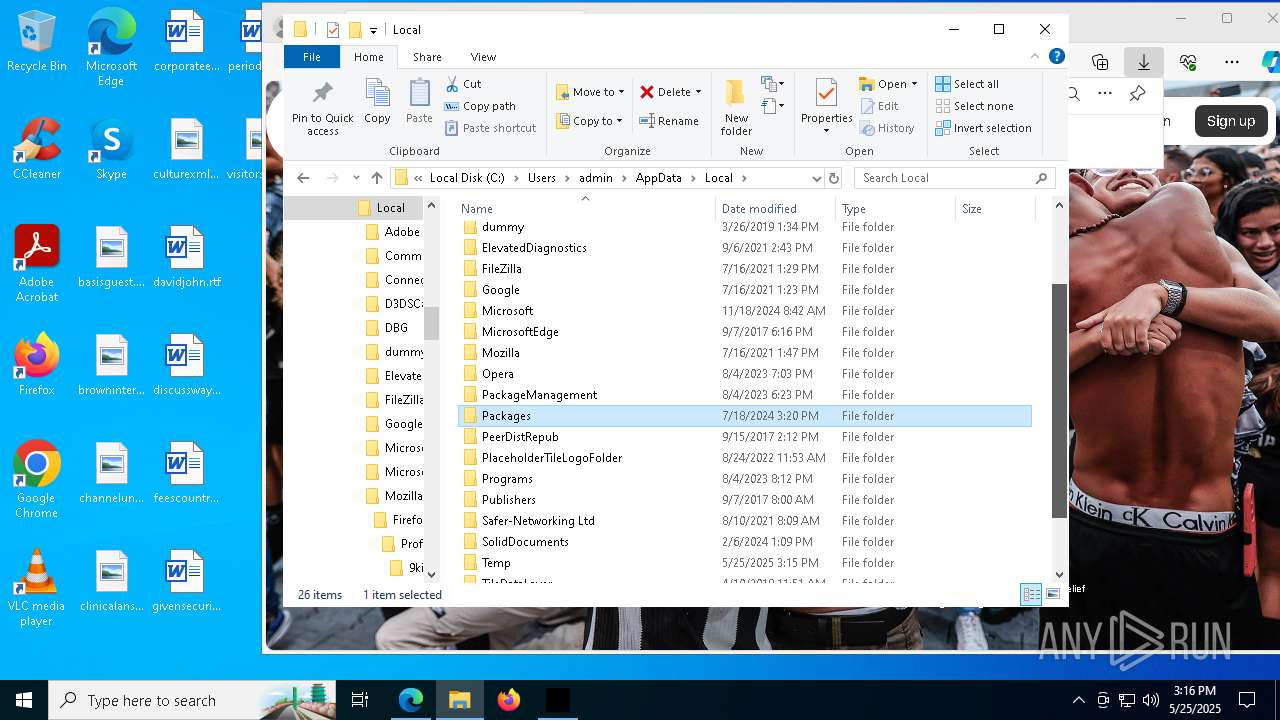This screenshot has height=720, width=1280.
Task: Open Microsoft Edge from the taskbar
Action: pyautogui.click(x=411, y=700)
